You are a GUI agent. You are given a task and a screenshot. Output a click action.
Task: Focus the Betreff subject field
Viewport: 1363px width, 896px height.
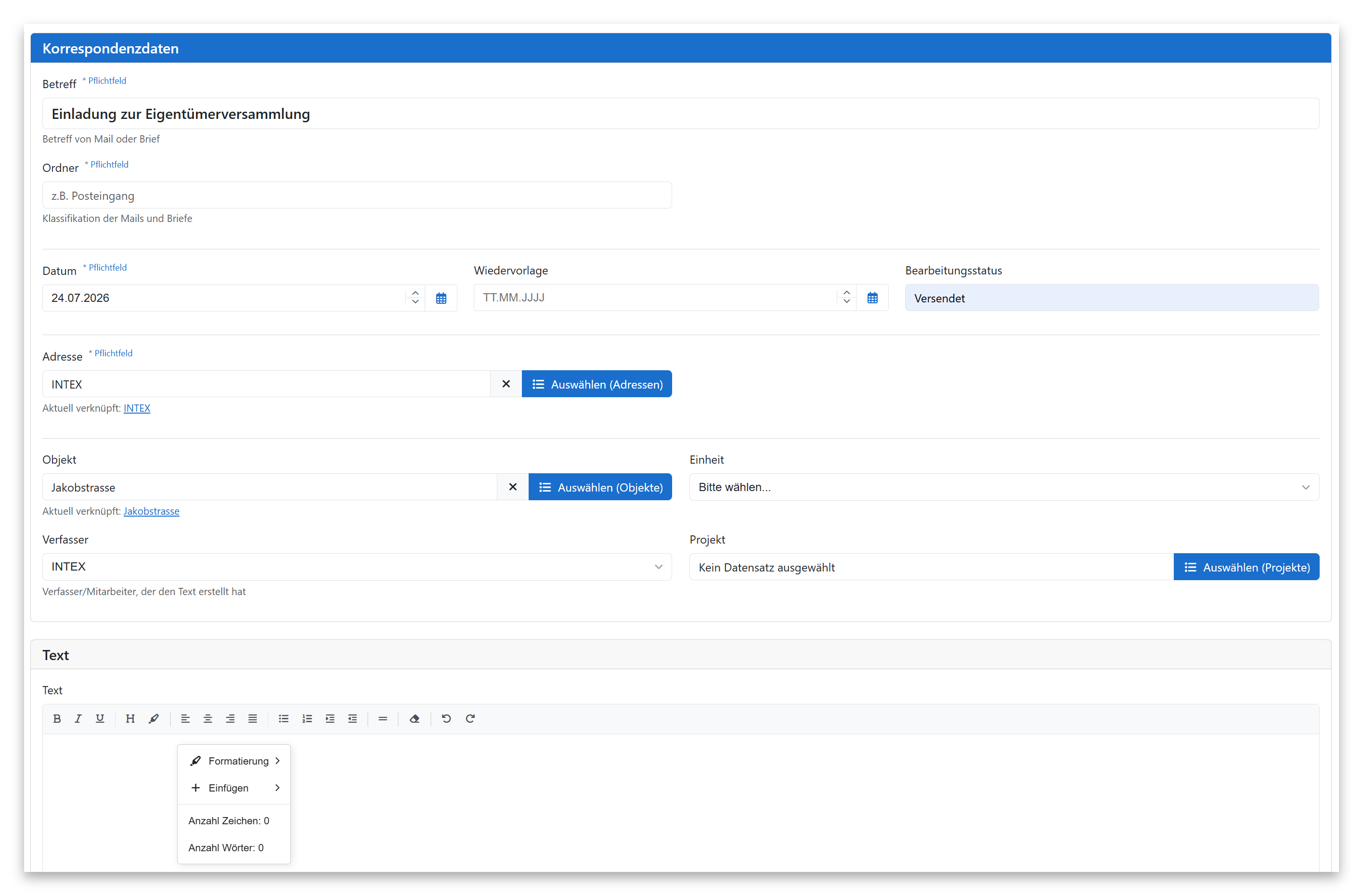680,113
